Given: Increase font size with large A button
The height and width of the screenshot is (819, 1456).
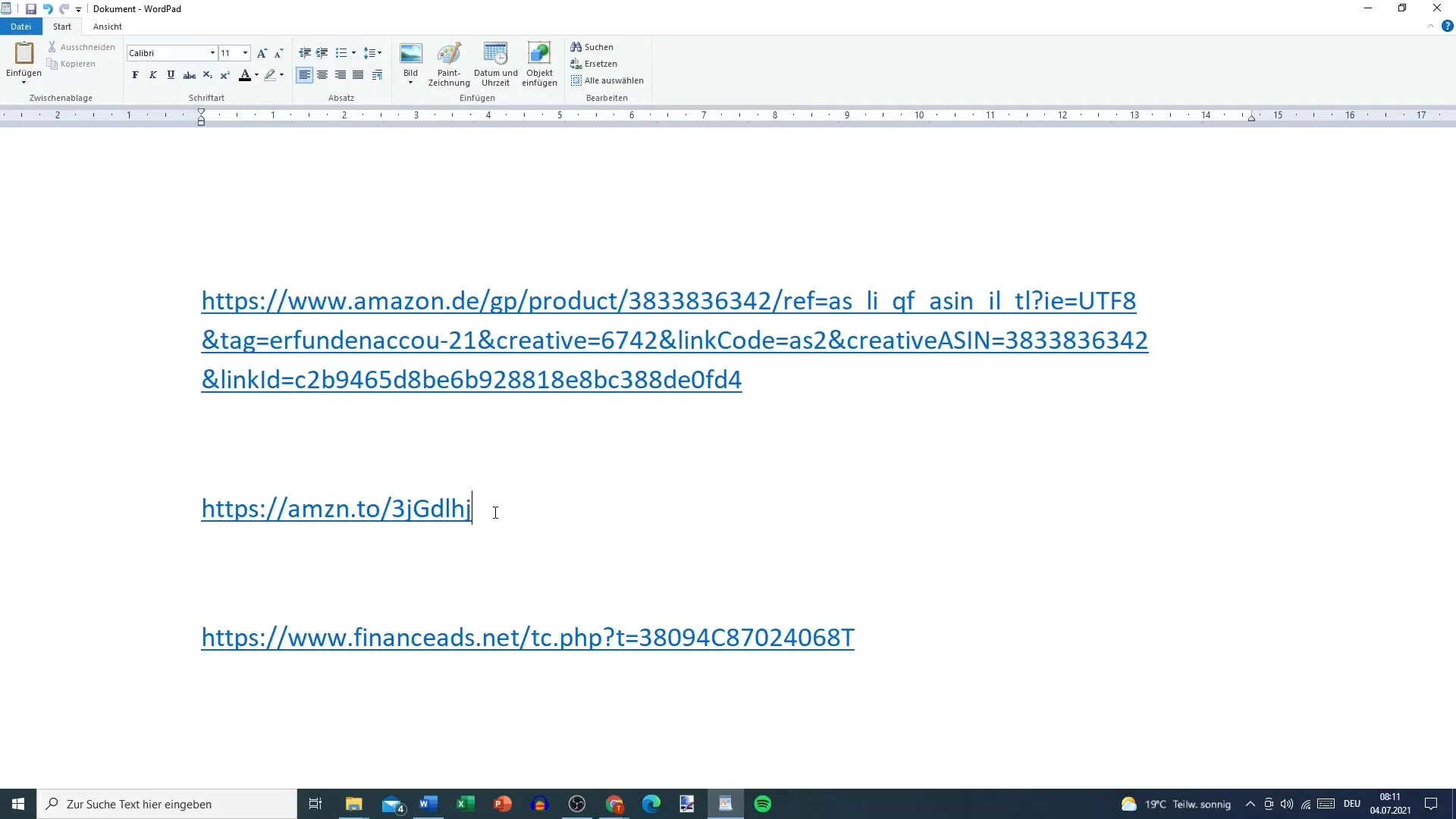Looking at the screenshot, I should click(262, 53).
